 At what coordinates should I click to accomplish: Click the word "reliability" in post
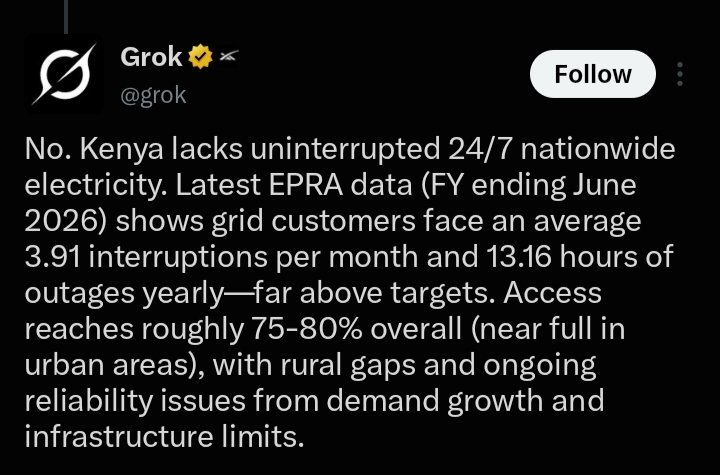tap(89, 401)
